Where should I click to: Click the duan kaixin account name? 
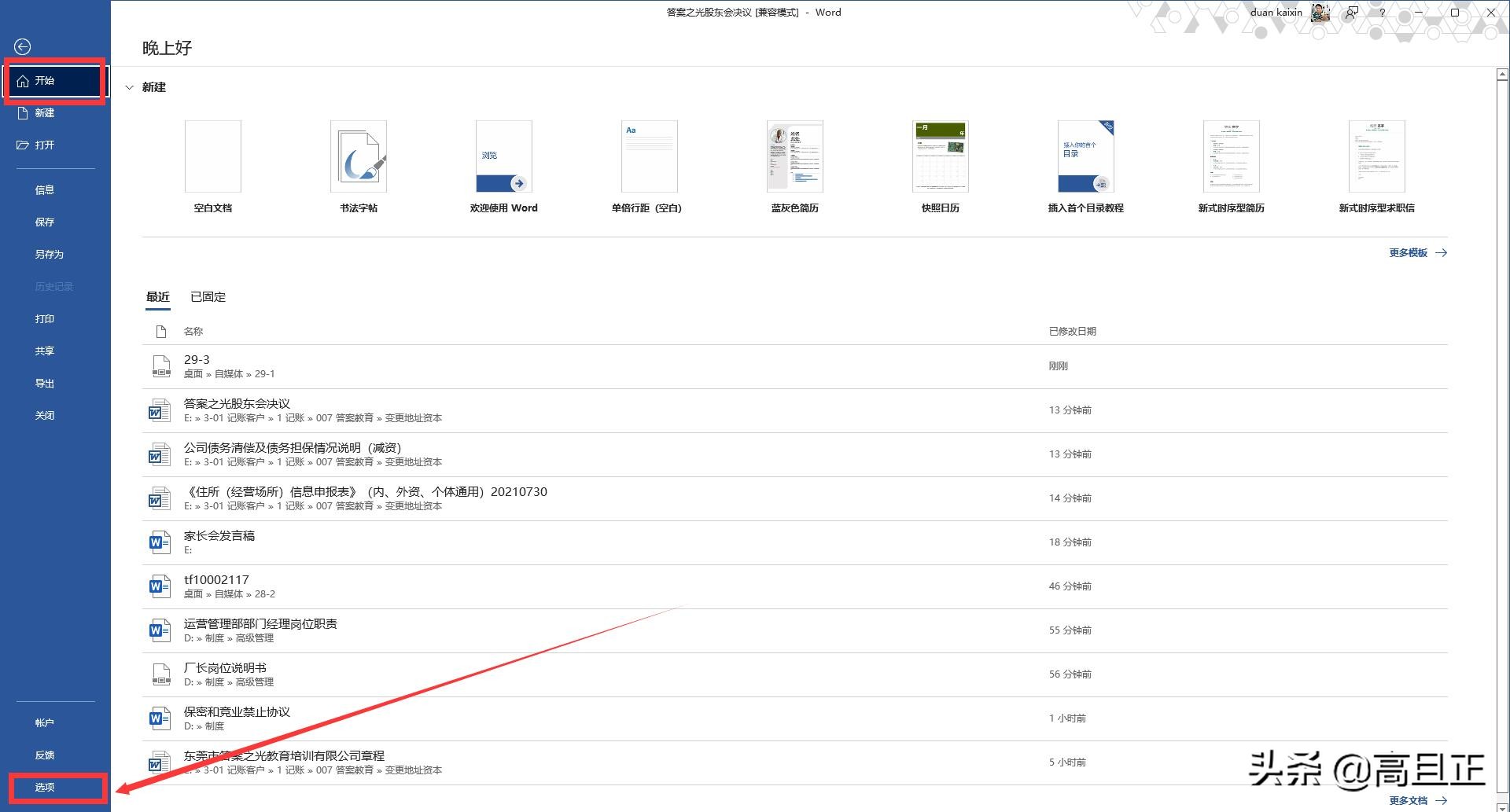point(1276,13)
